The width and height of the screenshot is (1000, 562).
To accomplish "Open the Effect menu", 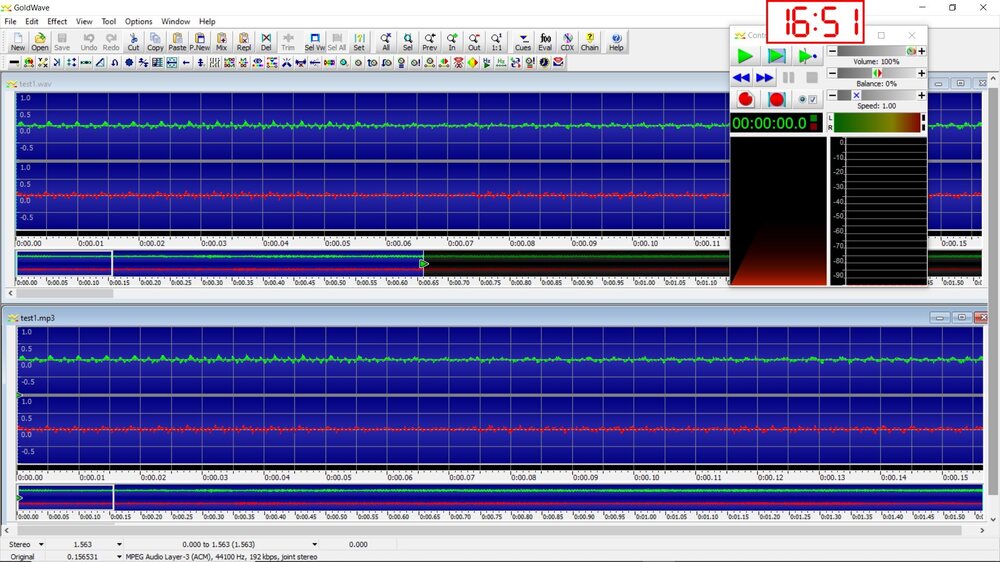I will pos(57,21).
